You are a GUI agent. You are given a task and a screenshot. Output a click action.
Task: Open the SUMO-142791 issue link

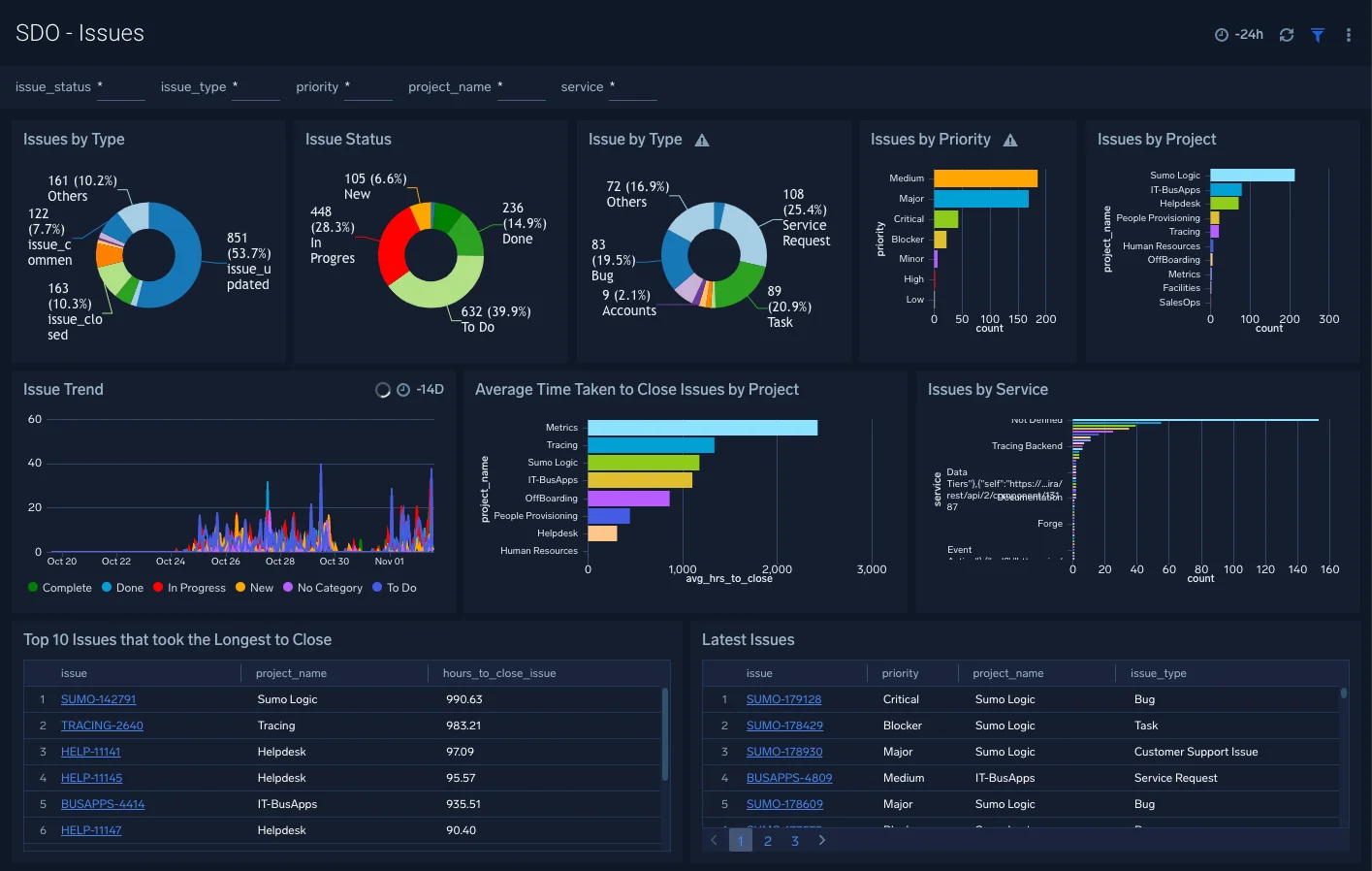(98, 698)
